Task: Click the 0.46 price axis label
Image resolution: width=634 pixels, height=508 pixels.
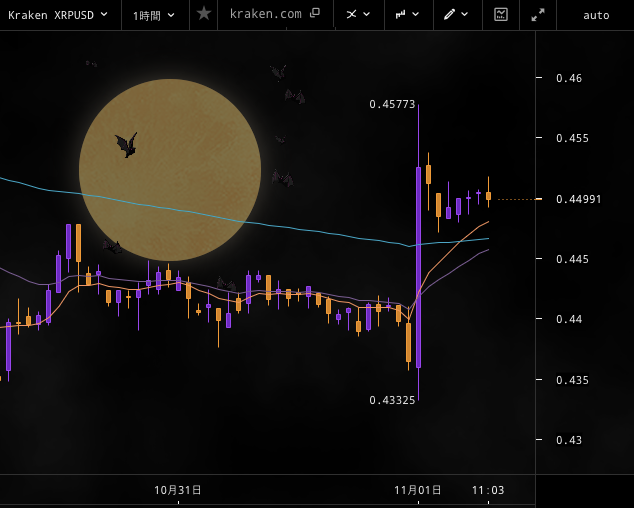Action: (x=569, y=78)
